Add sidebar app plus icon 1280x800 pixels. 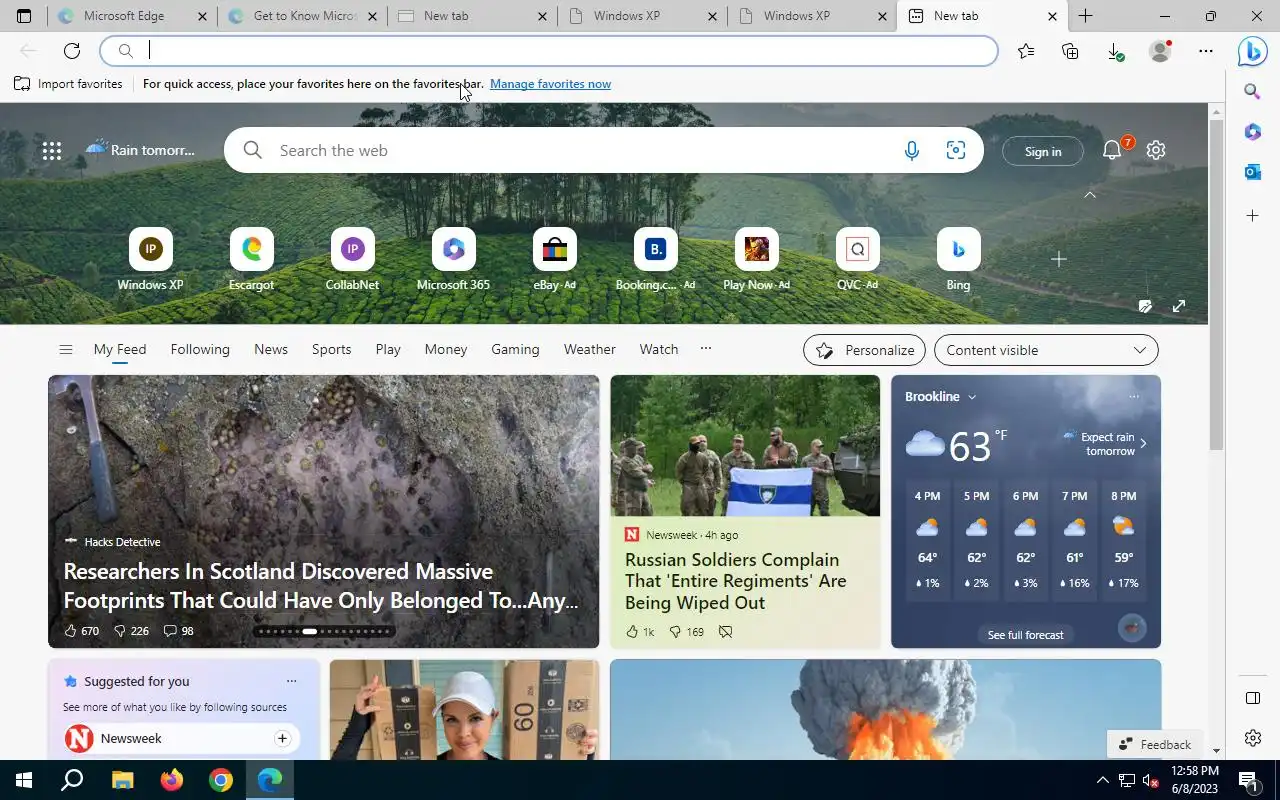coord(1252,215)
